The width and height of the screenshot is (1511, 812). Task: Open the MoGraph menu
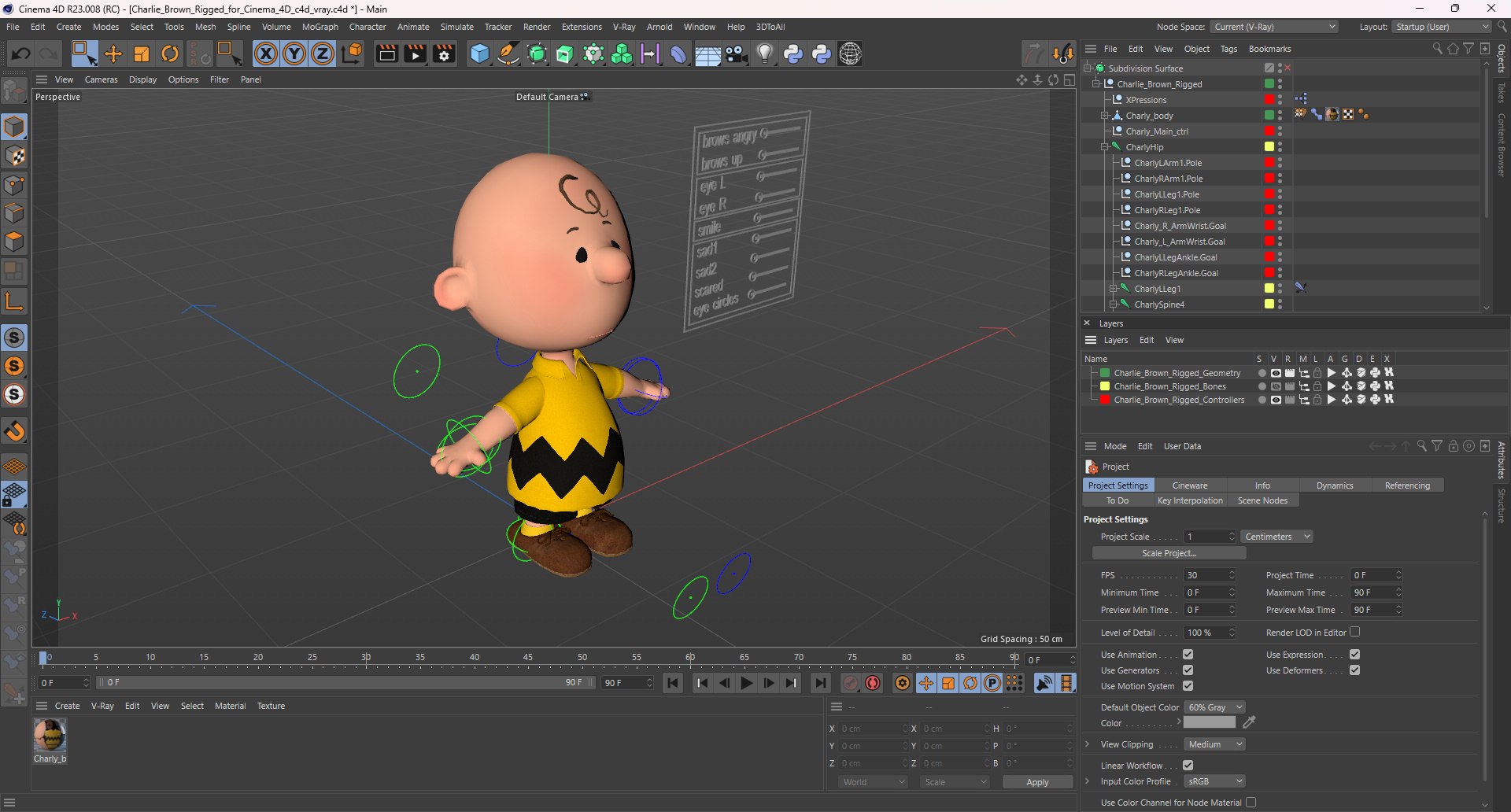point(320,27)
